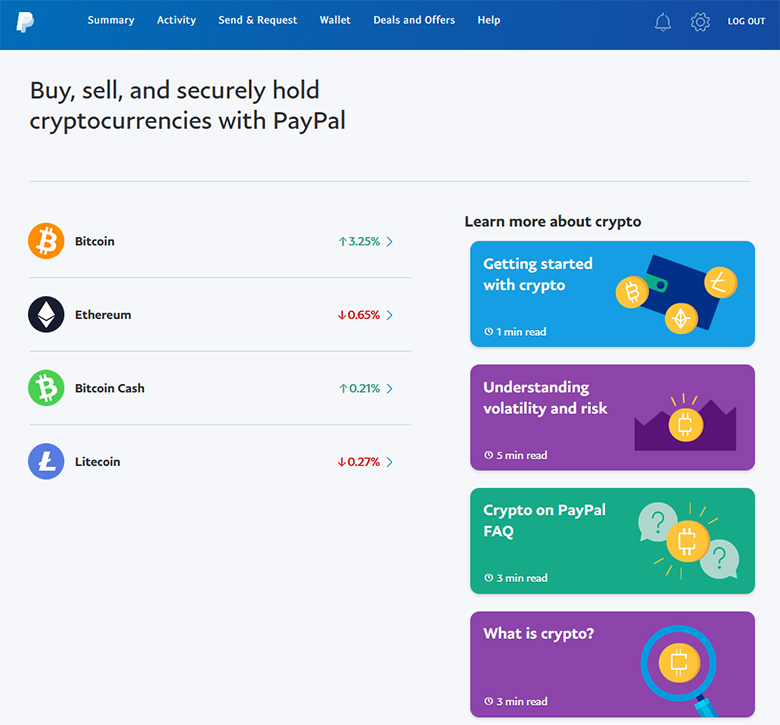Open Understanding volatility and risk article

(612, 417)
